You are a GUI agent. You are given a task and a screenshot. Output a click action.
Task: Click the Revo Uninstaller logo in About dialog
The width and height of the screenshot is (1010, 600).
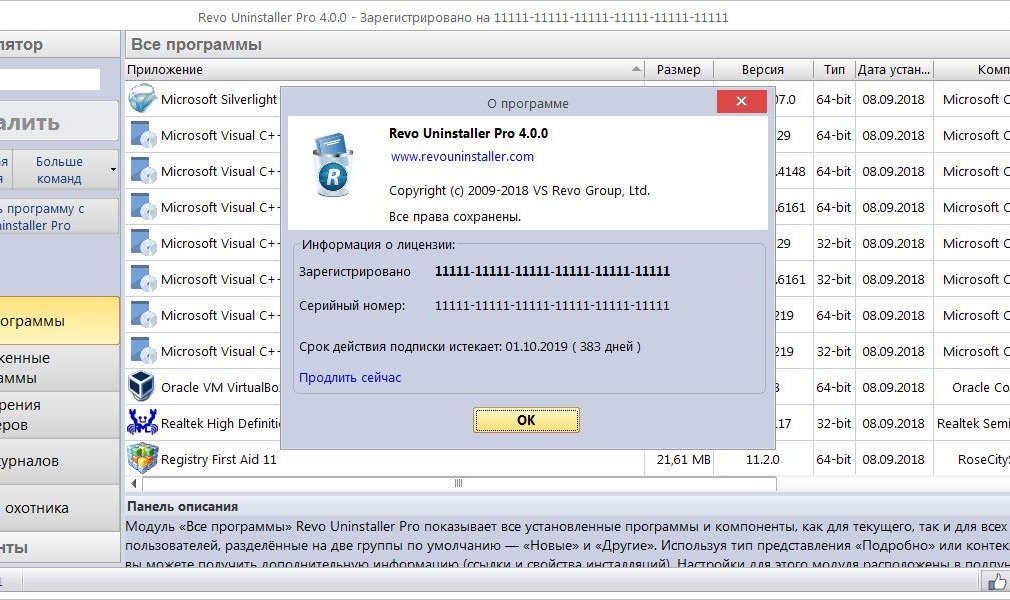pyautogui.click(x=334, y=165)
